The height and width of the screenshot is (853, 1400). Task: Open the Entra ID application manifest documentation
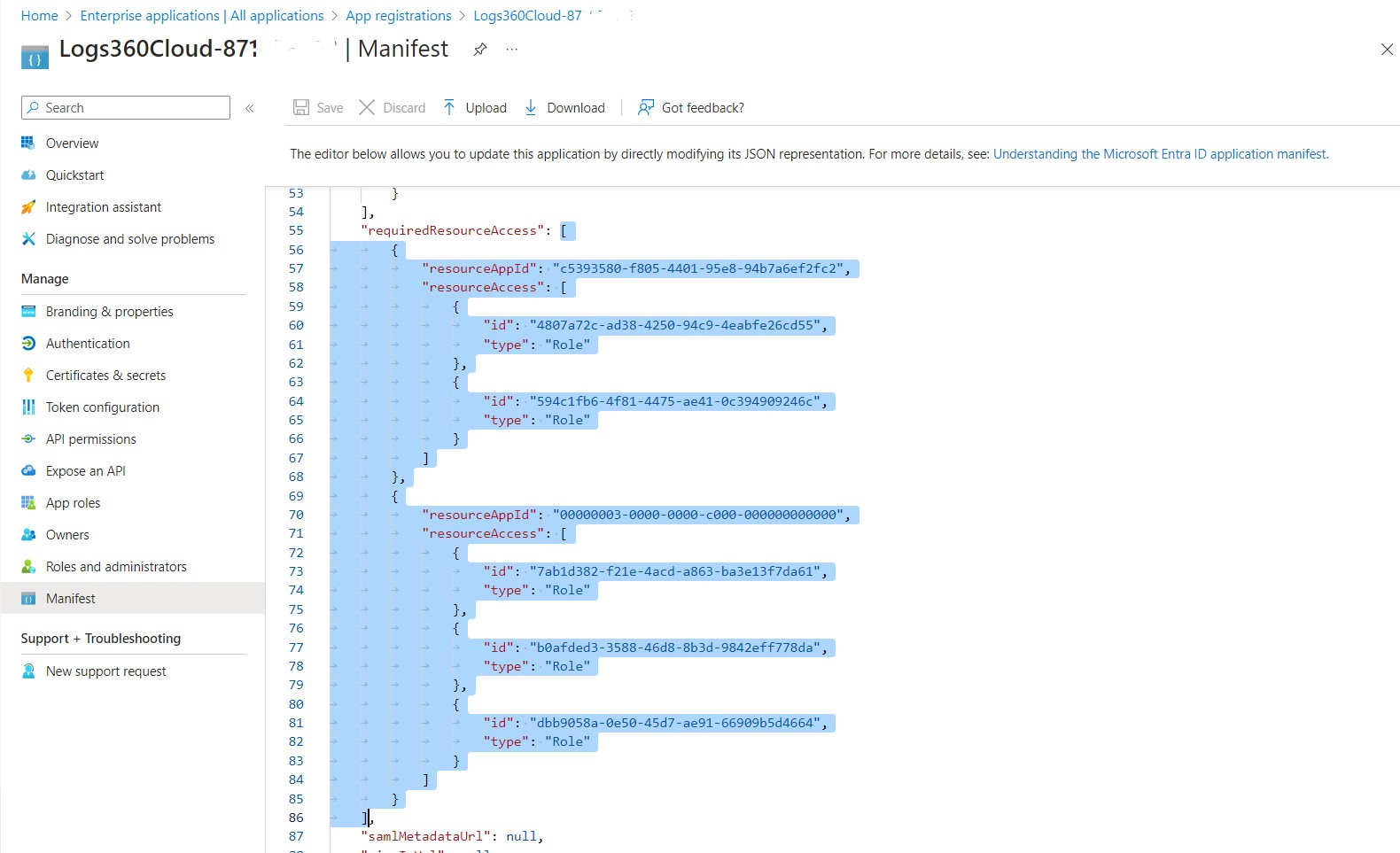(x=1160, y=153)
